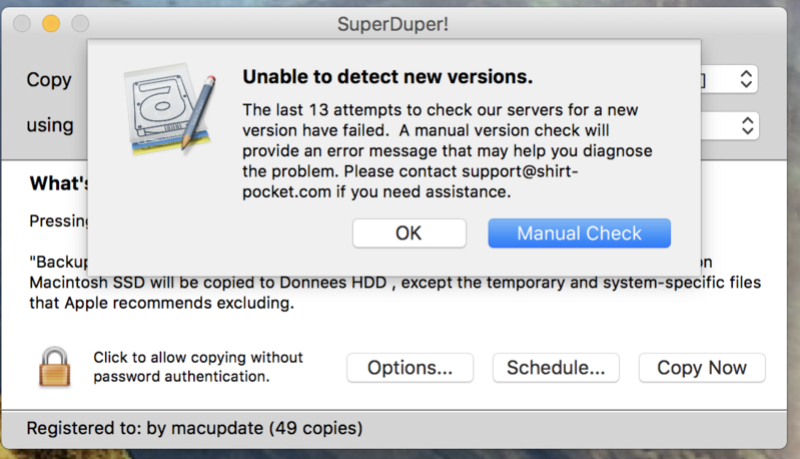Open the Copy destination drive dropdown

744,79
